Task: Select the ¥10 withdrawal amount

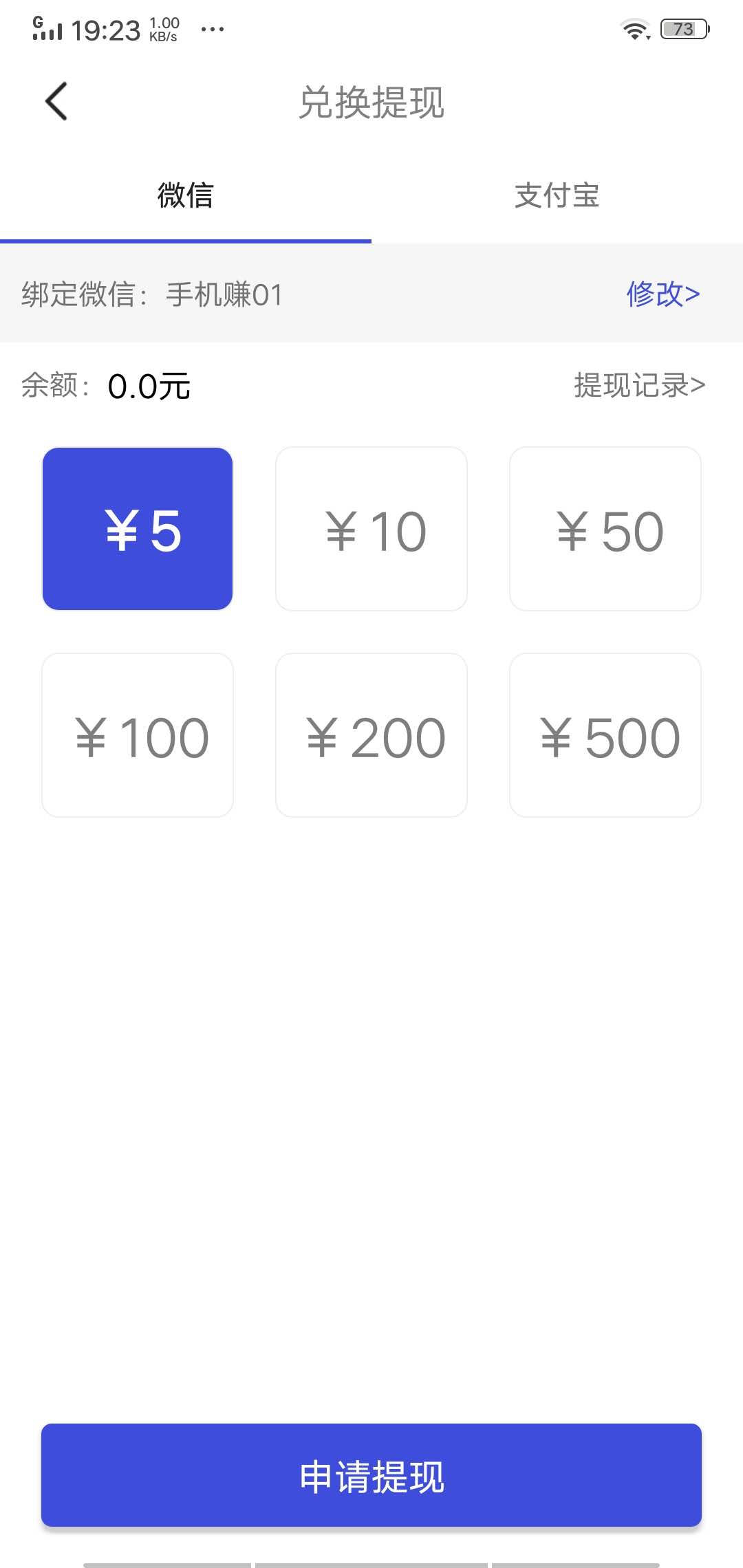Action: (x=371, y=529)
